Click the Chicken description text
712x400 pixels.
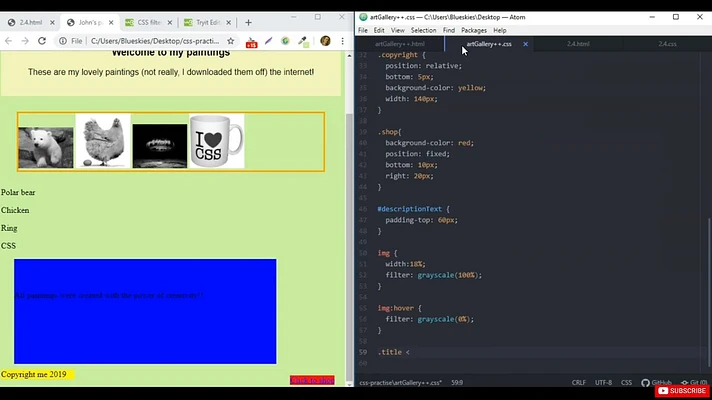15,210
